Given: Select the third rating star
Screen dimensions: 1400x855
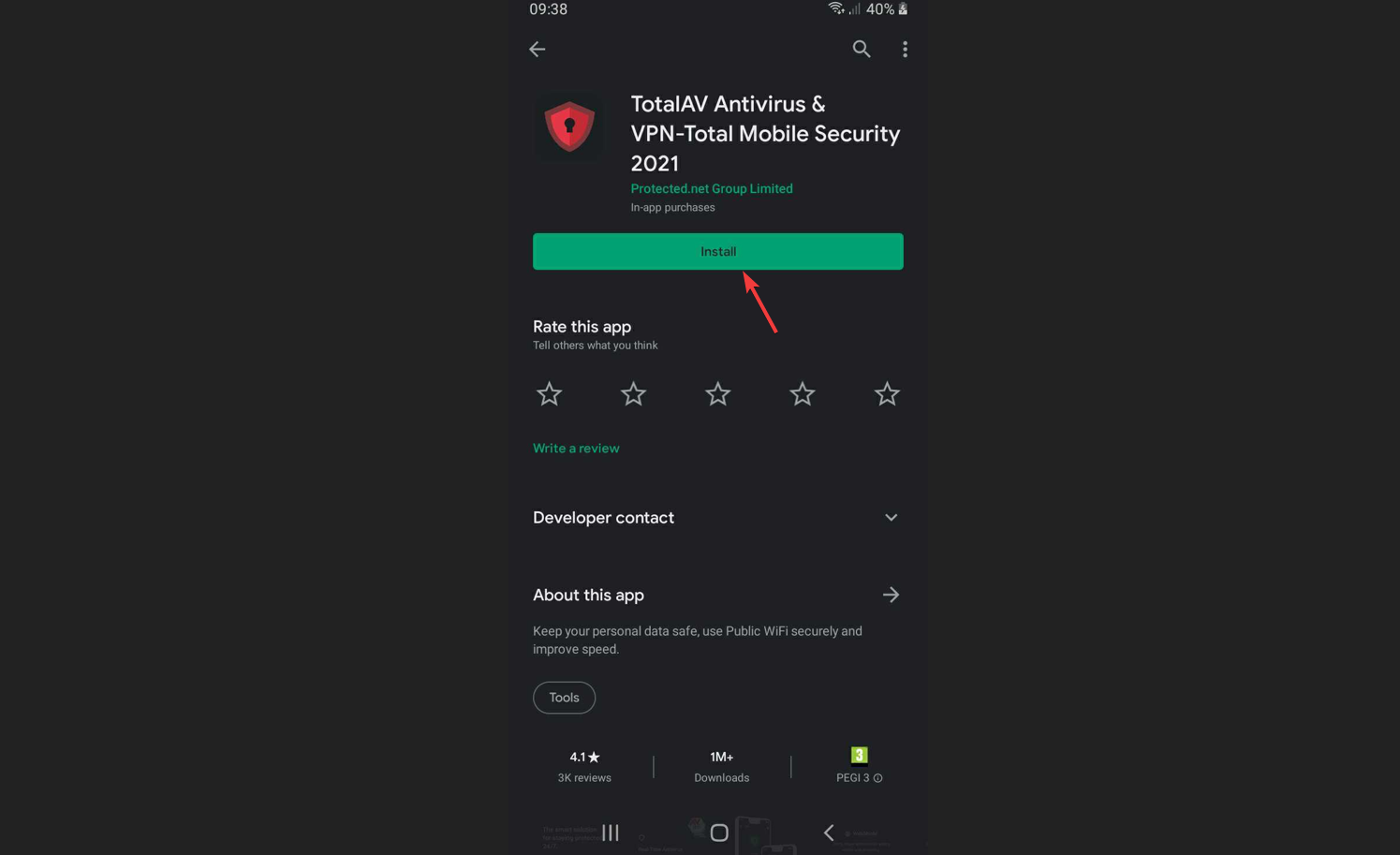Looking at the screenshot, I should click(717, 394).
